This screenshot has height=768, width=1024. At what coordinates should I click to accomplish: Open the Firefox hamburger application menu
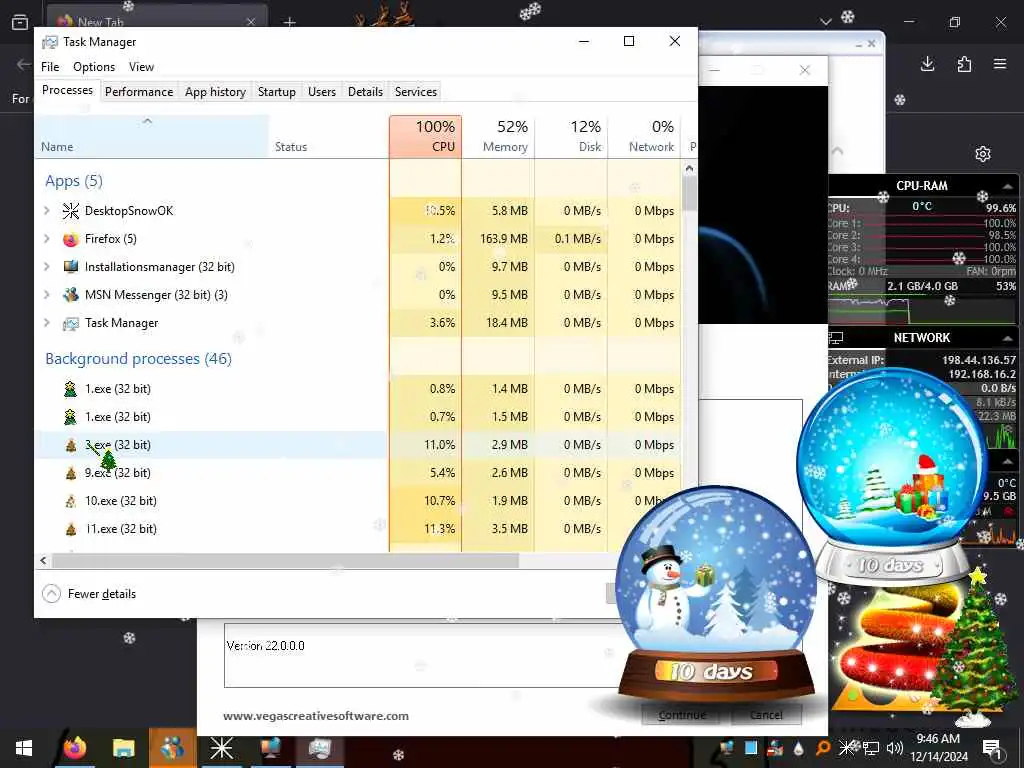coord(1000,64)
